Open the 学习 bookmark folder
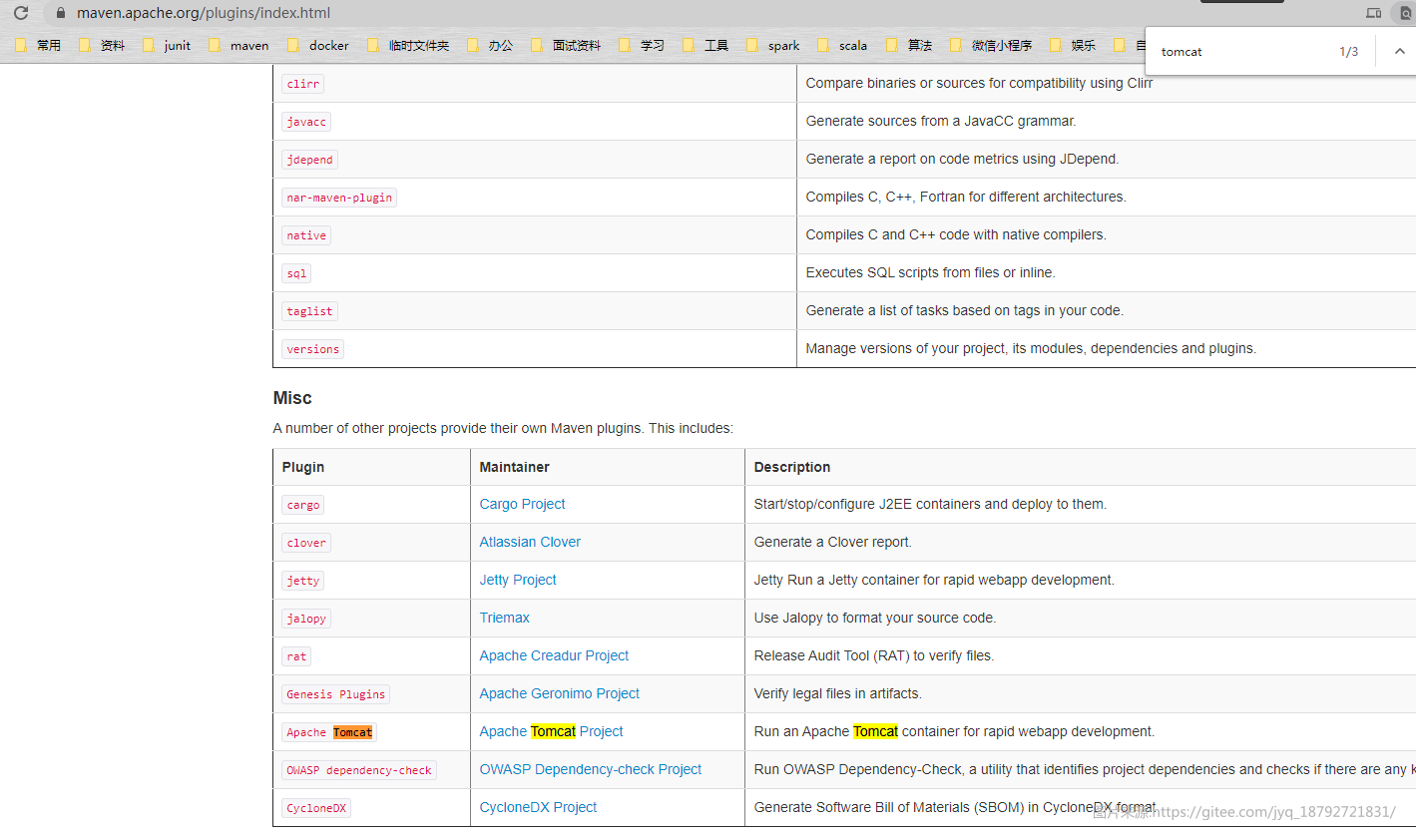 [x=643, y=45]
